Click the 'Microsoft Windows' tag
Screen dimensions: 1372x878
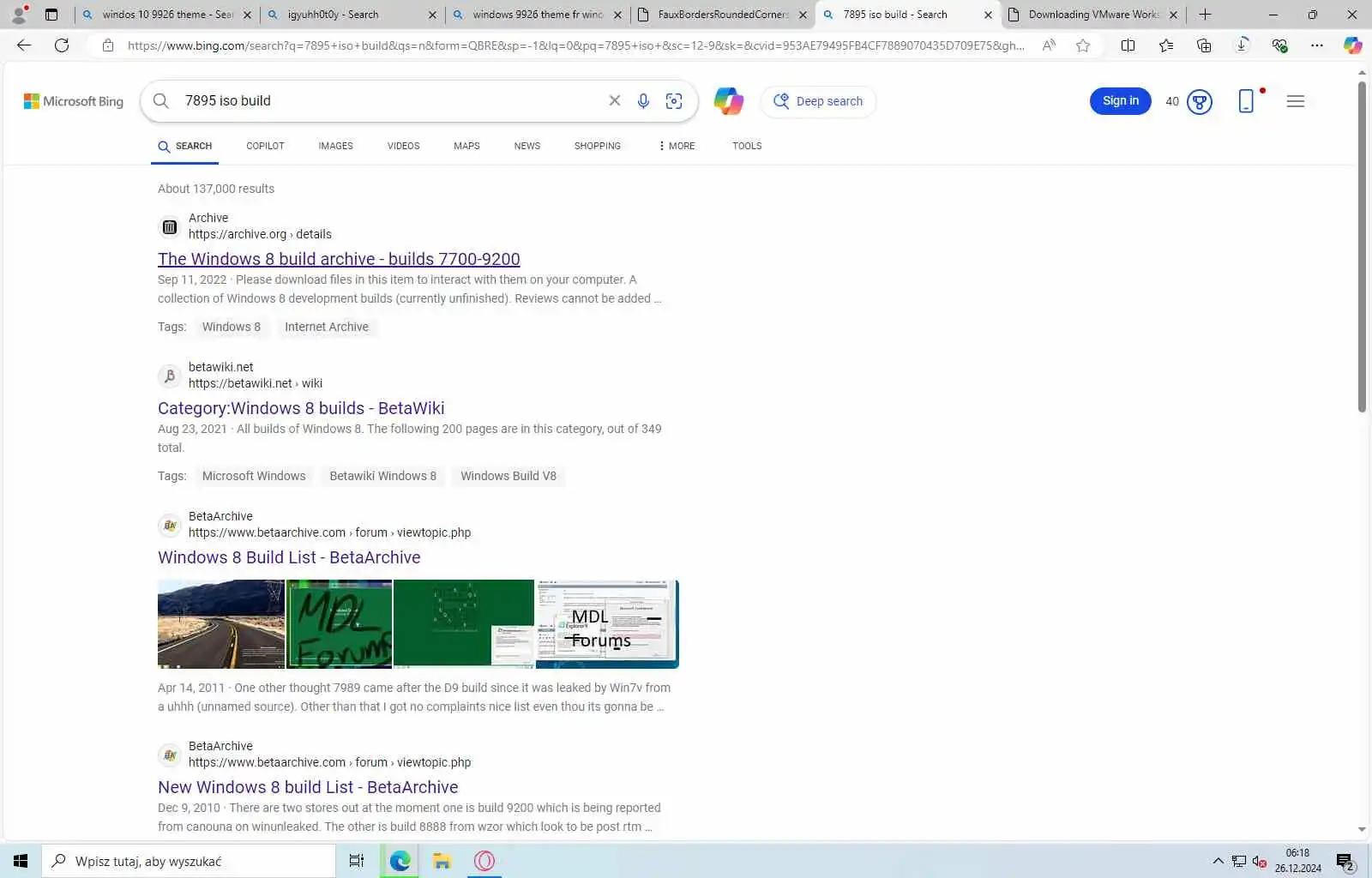(x=254, y=476)
